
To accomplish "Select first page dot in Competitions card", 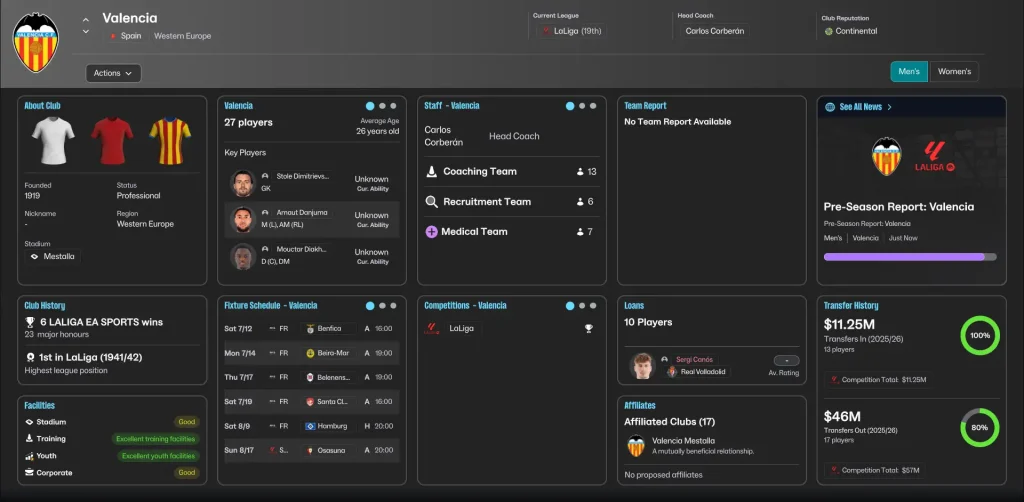I will point(570,306).
